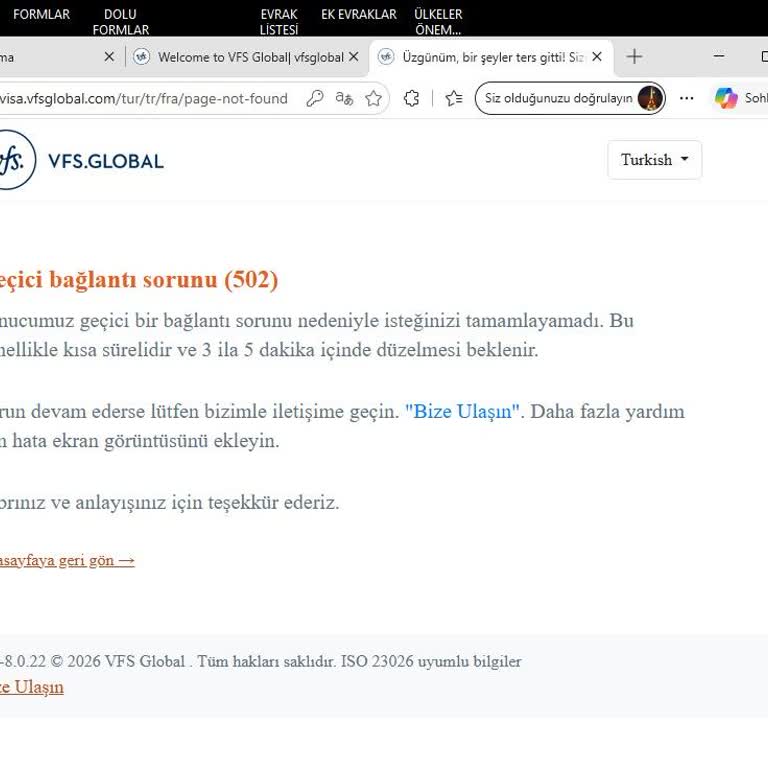Minimize the browser window
Viewport: 768px width, 768px height.
719,56
